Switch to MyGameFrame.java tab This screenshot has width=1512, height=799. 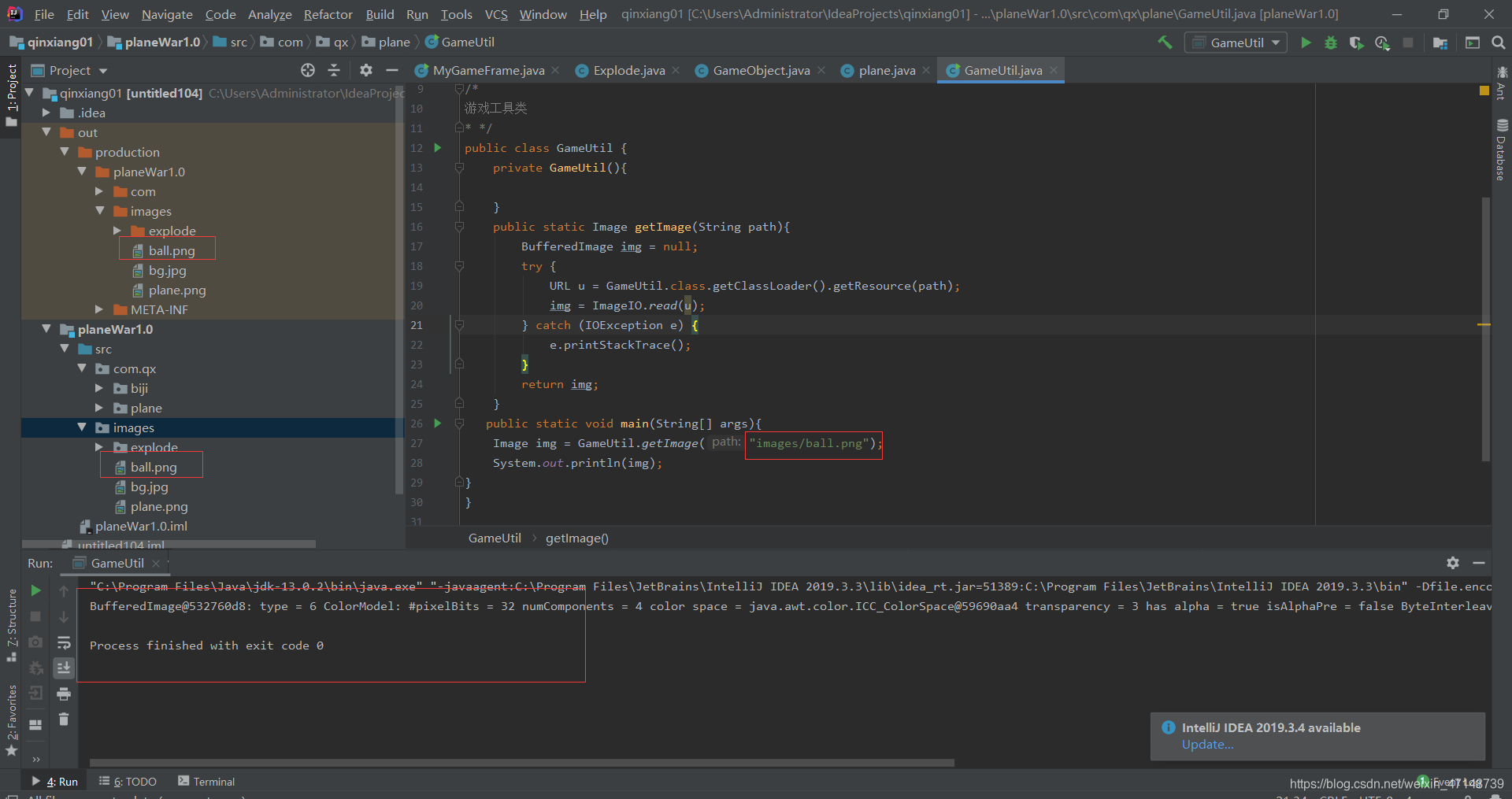click(x=488, y=70)
